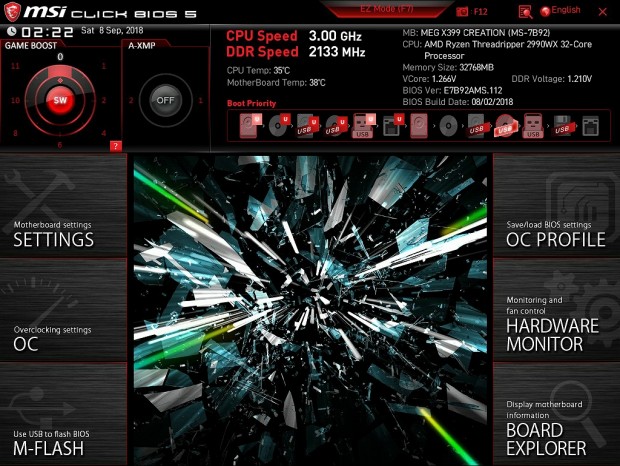This screenshot has width=620, height=466.
Task: Open OC PROFILE save/load settings
Action: tap(556, 206)
